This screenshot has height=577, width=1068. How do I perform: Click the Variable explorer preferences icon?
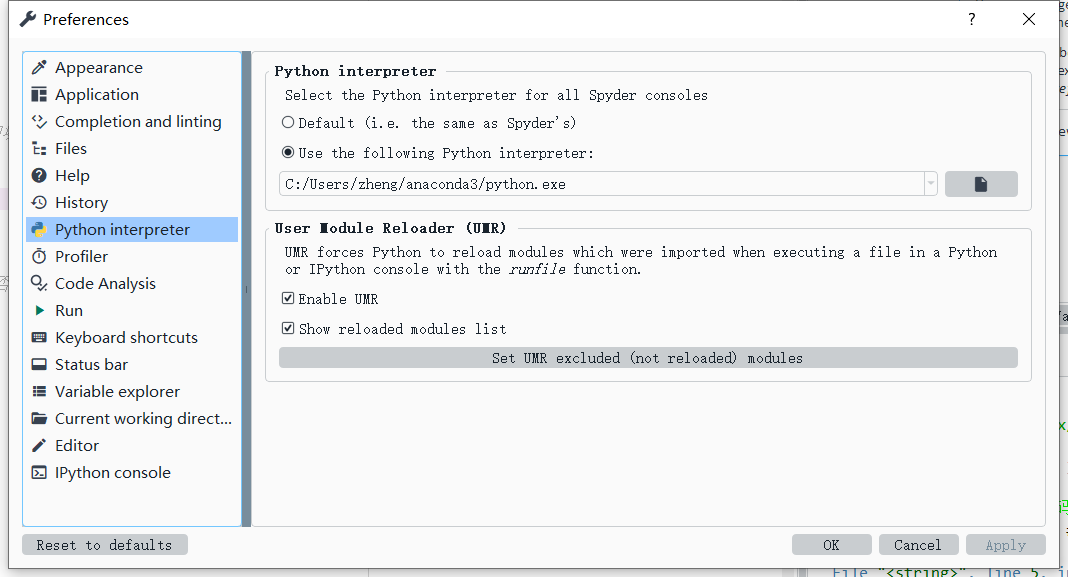point(40,391)
